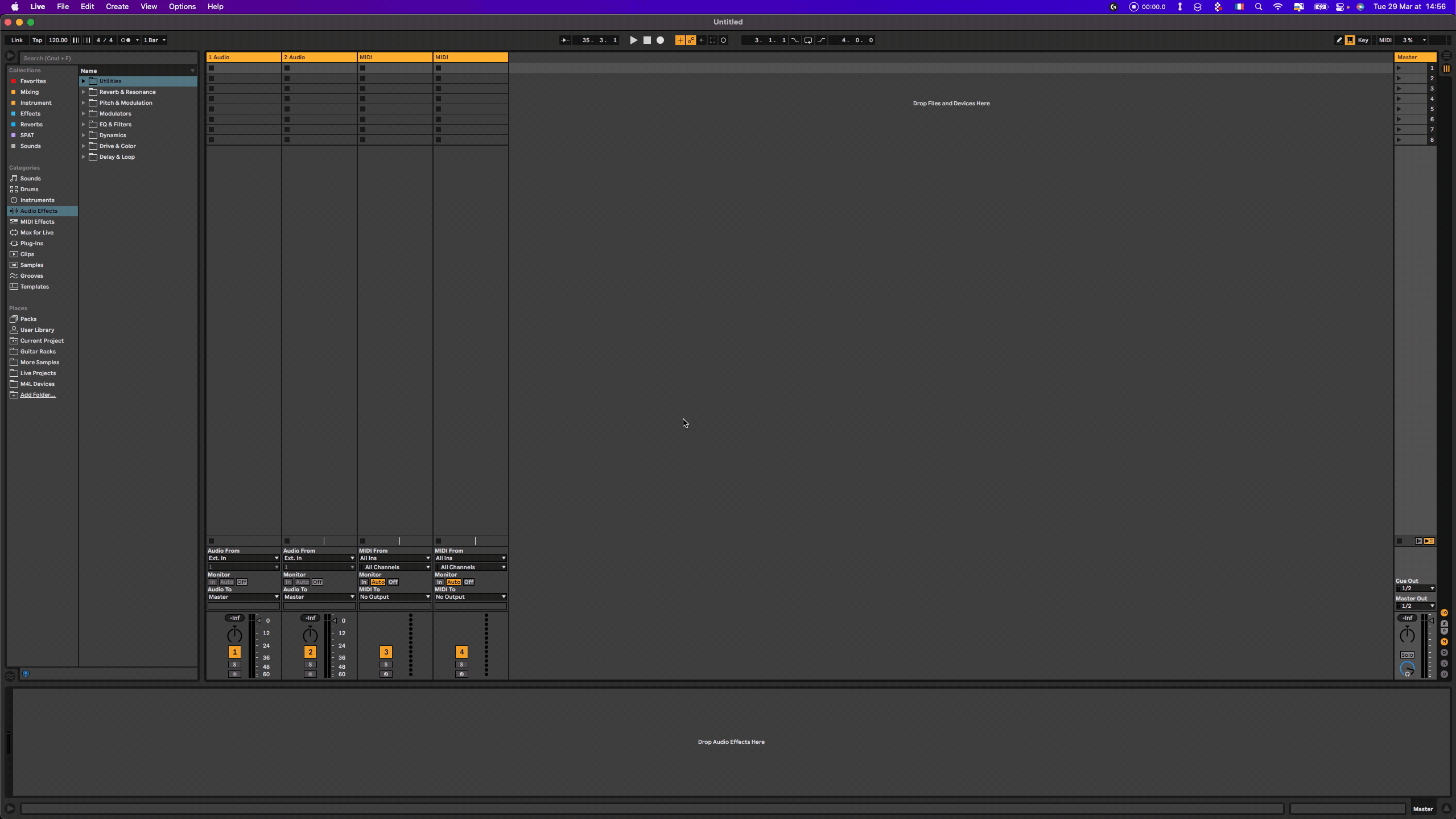Click the Play button in transport
The width and height of the screenshot is (1456, 819).
(633, 40)
